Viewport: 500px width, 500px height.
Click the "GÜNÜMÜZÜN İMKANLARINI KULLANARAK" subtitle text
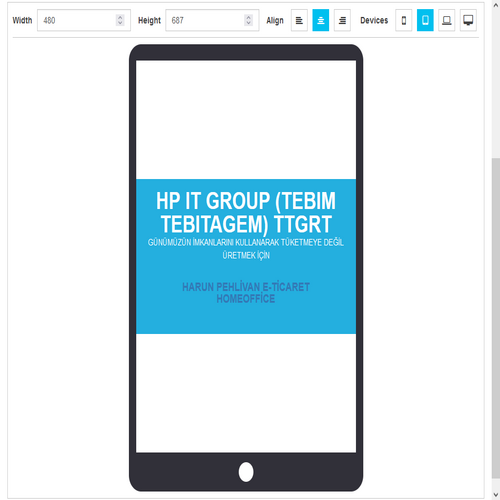[x=214, y=242]
